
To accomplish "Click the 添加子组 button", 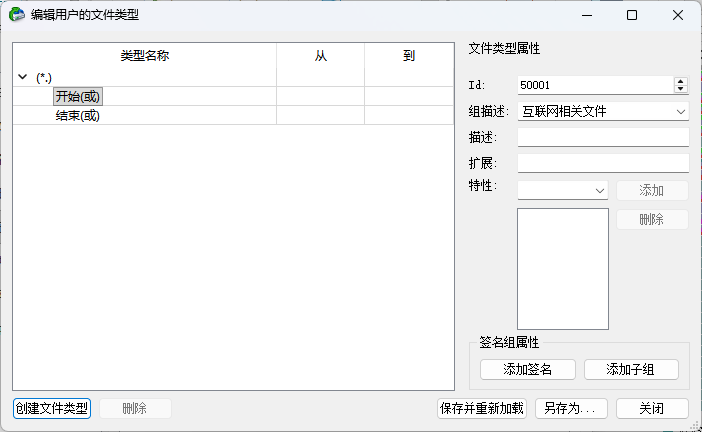I will (631, 369).
